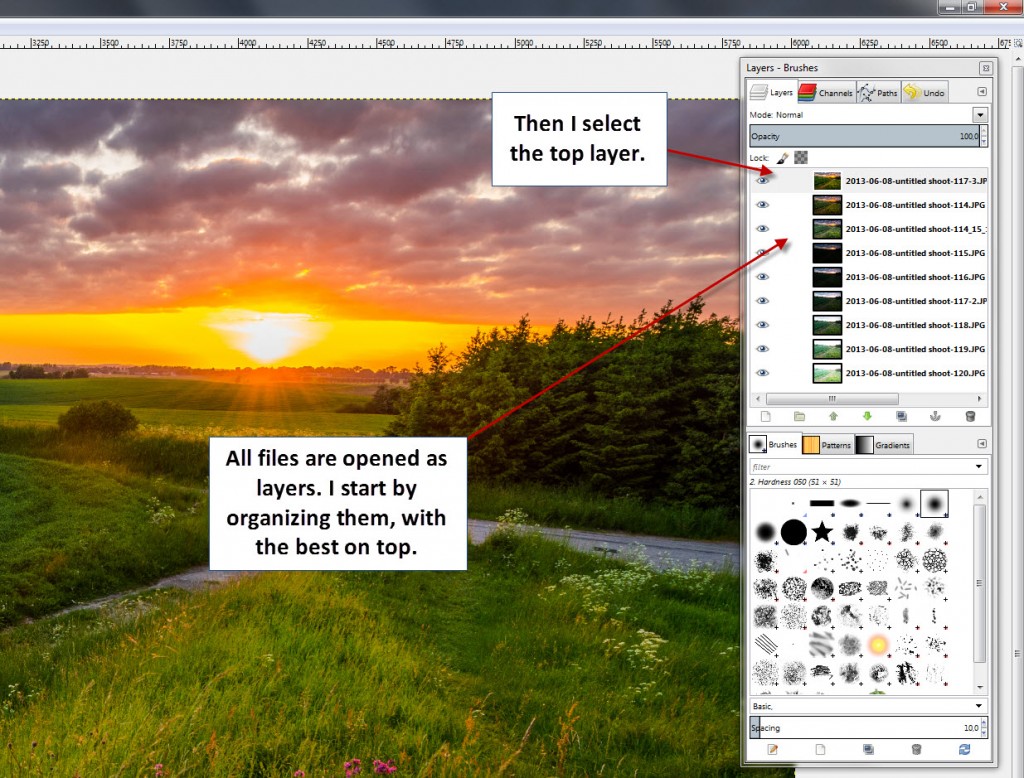Hide the shoot-117-3 top layer
This screenshot has height=778, width=1024.
point(762,181)
